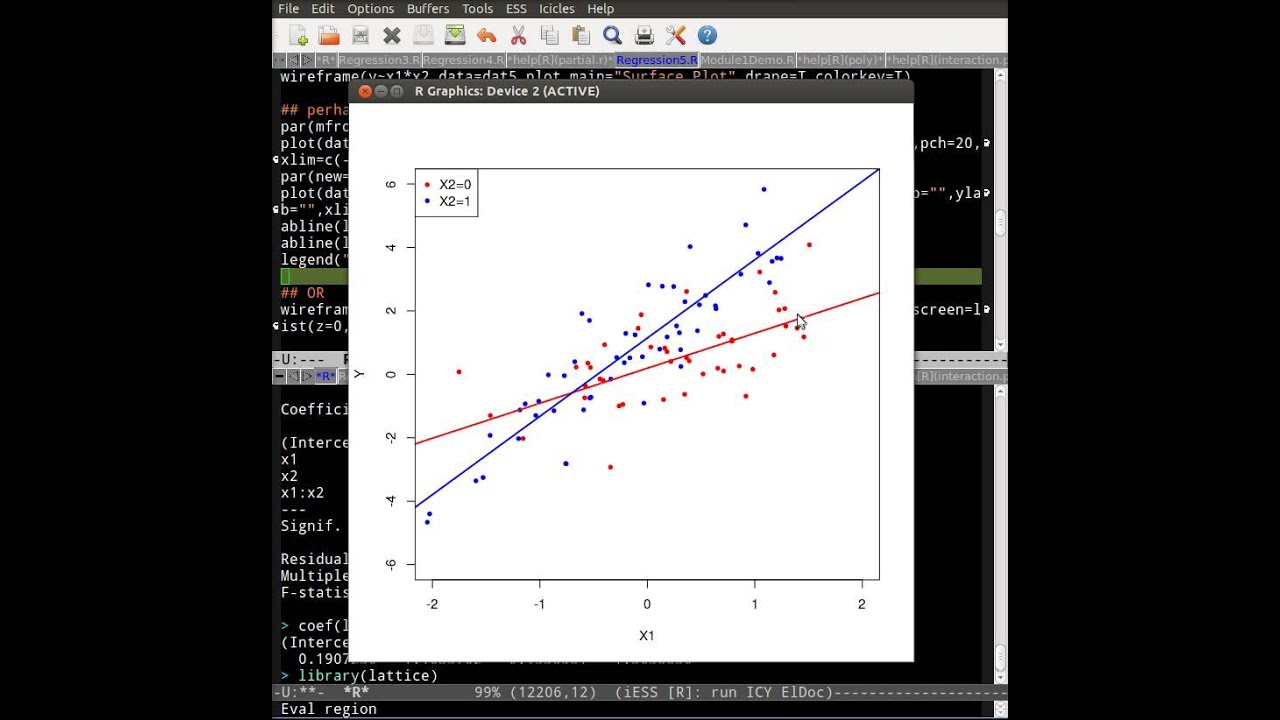The height and width of the screenshot is (720, 1280).
Task: Open the Tools menu
Action: pyautogui.click(x=478, y=9)
